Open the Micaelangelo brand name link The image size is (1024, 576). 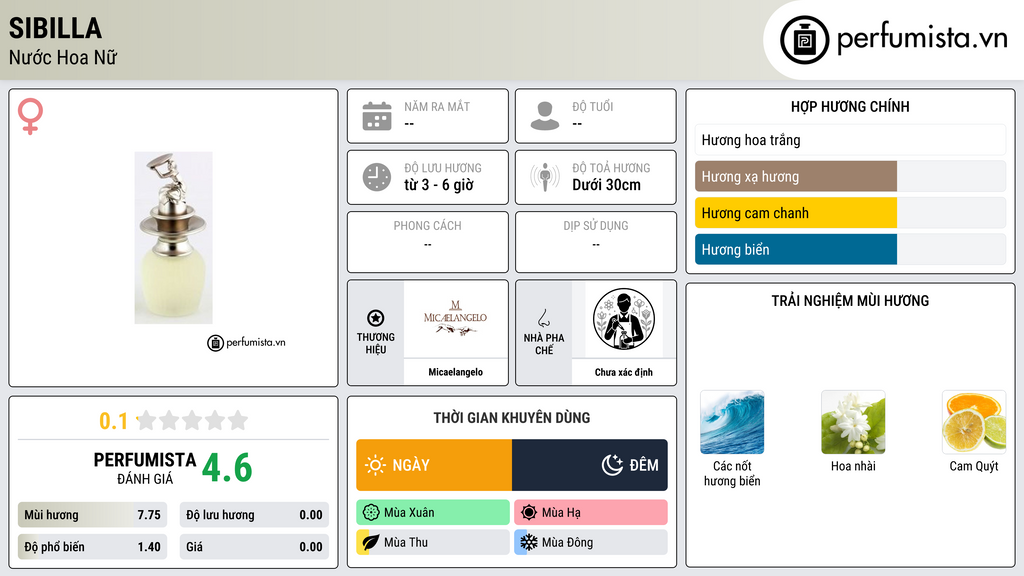coord(455,372)
